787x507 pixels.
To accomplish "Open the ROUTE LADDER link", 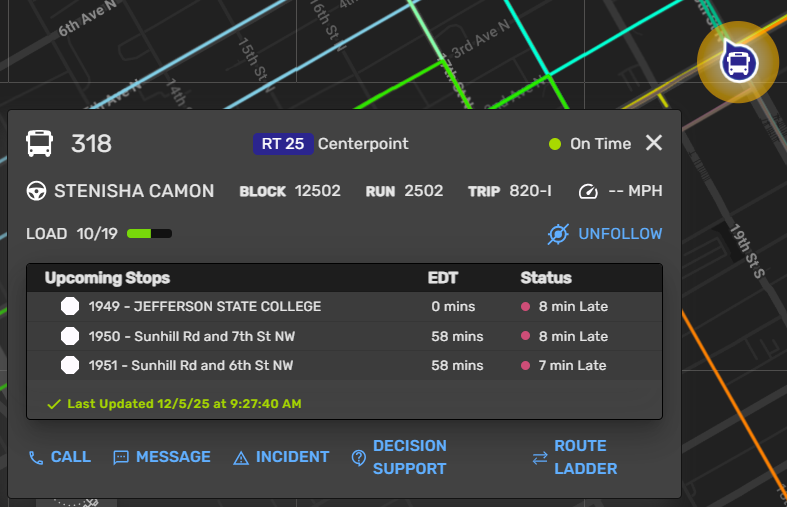I will (x=585, y=457).
